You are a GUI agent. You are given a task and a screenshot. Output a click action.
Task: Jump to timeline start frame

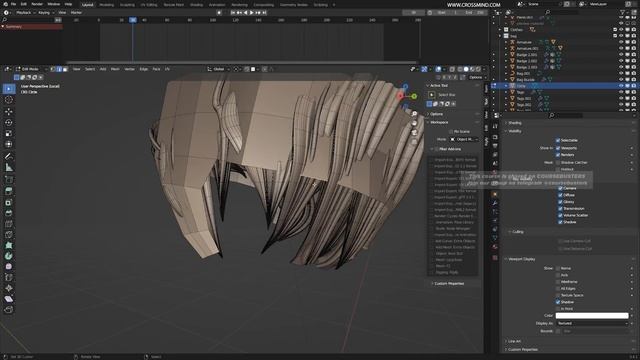[233, 13]
